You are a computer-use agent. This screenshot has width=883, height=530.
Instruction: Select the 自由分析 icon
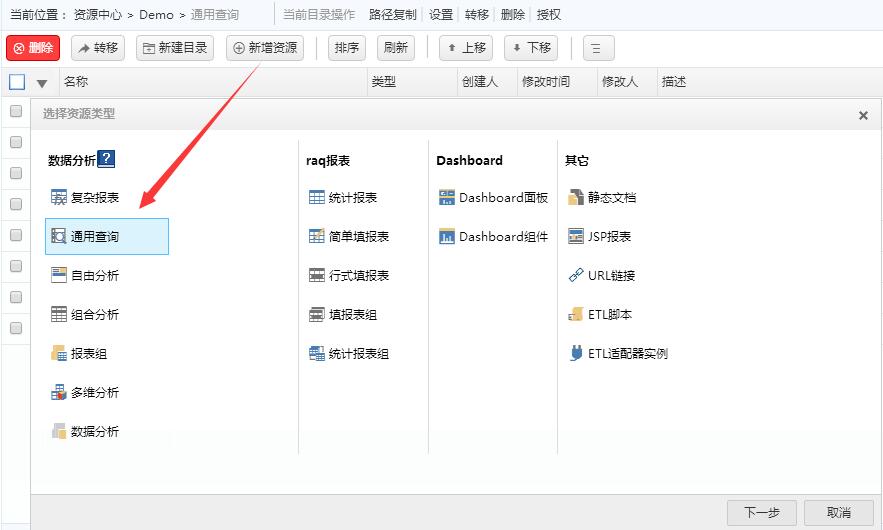pos(59,275)
